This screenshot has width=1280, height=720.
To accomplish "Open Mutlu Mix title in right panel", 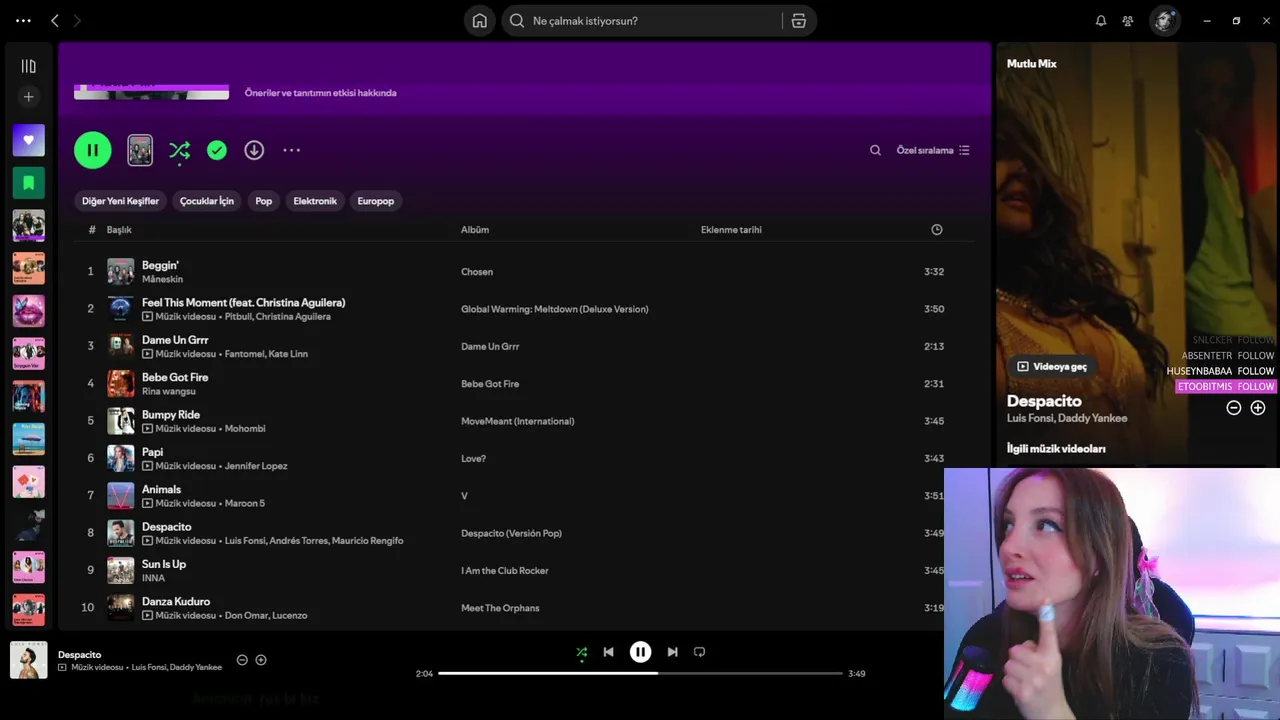I will [x=1031, y=64].
